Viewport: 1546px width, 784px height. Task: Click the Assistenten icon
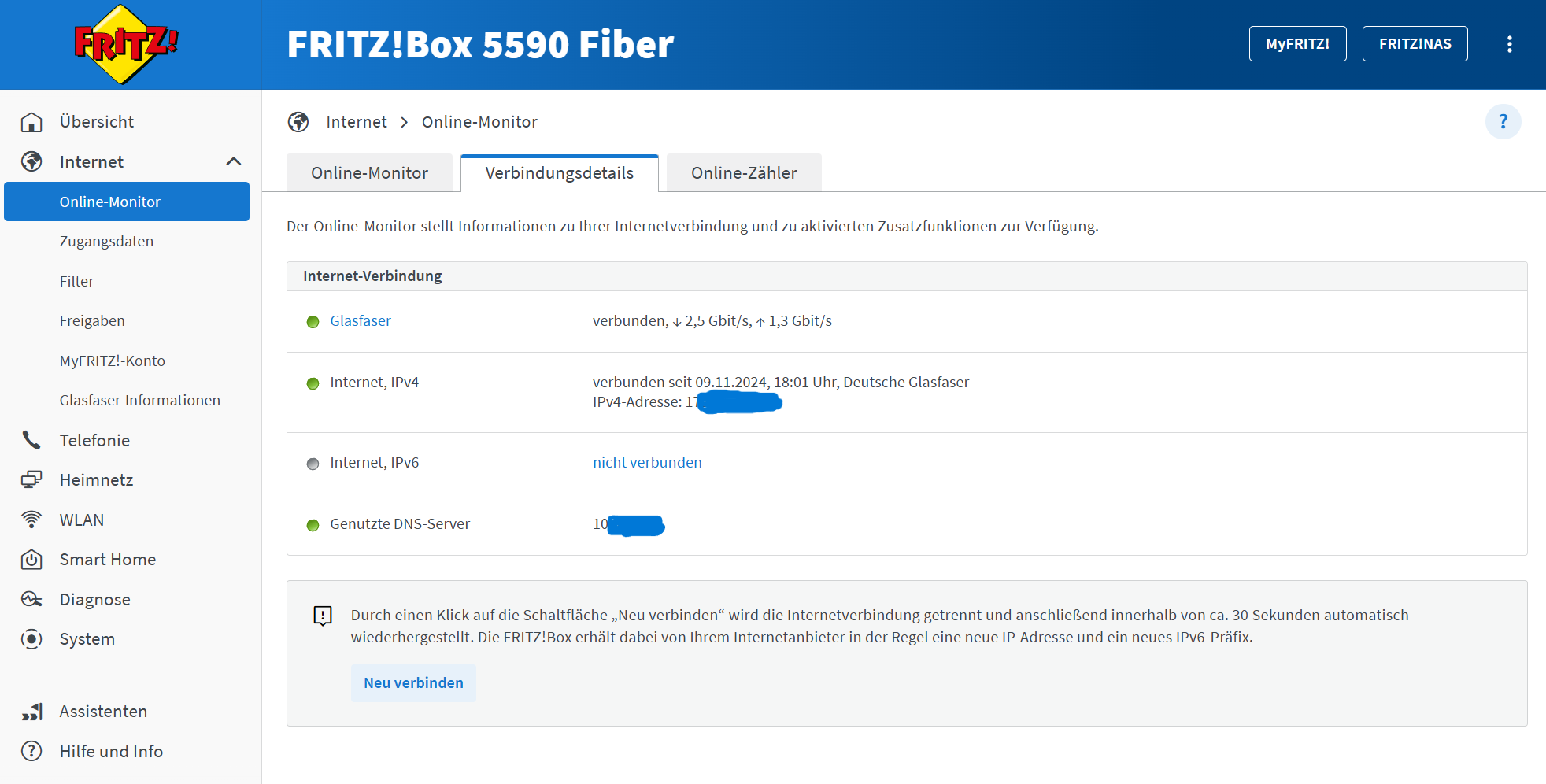click(x=31, y=712)
